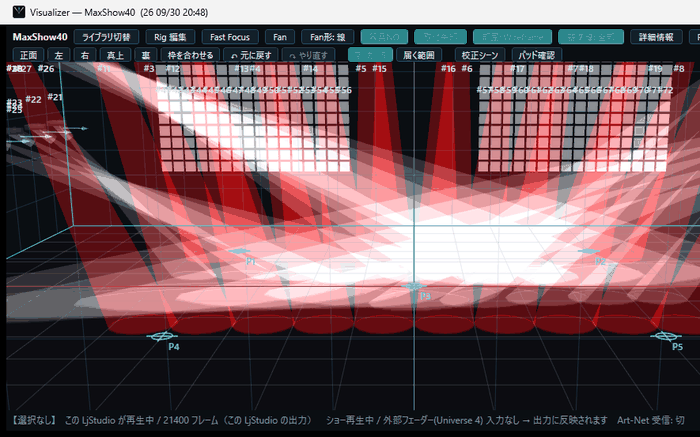Click the MaxShow40 show name label

[40, 37]
